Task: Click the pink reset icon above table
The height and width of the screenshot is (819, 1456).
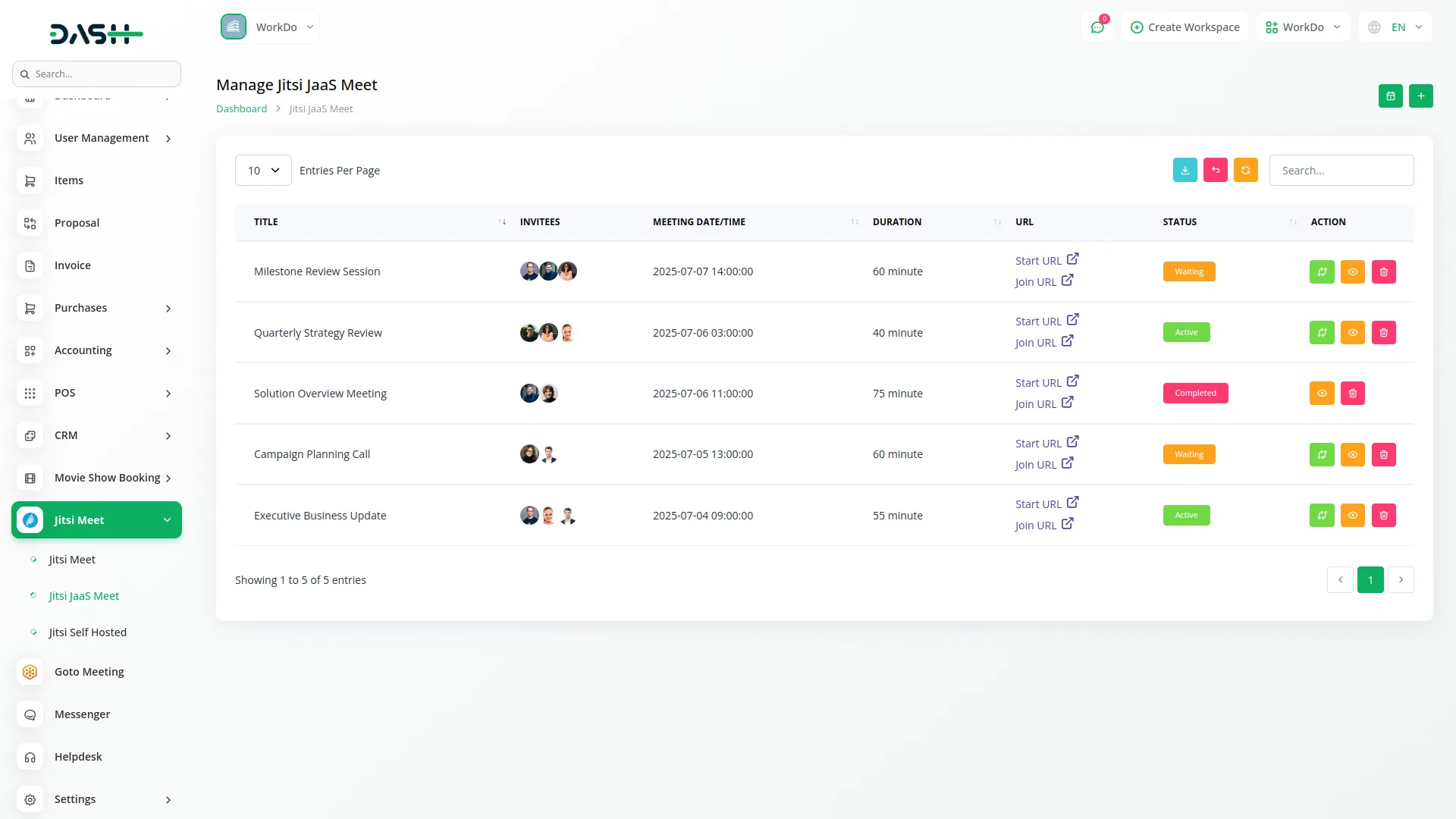Action: point(1215,170)
